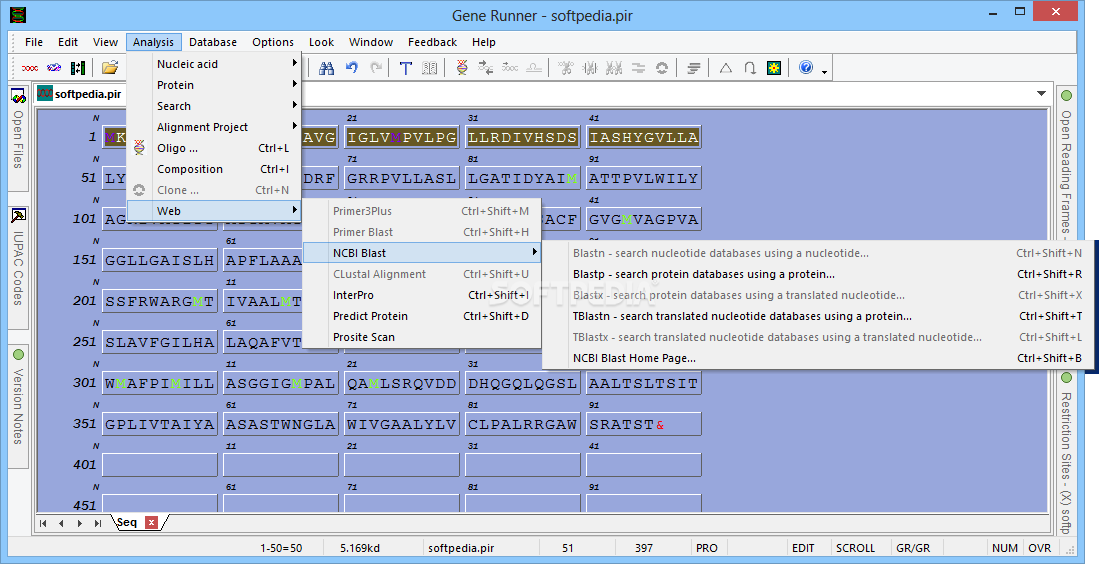This screenshot has height=564, width=1099.
Task: Select Predict Protein from Web submenu
Action: pyautogui.click(x=370, y=316)
